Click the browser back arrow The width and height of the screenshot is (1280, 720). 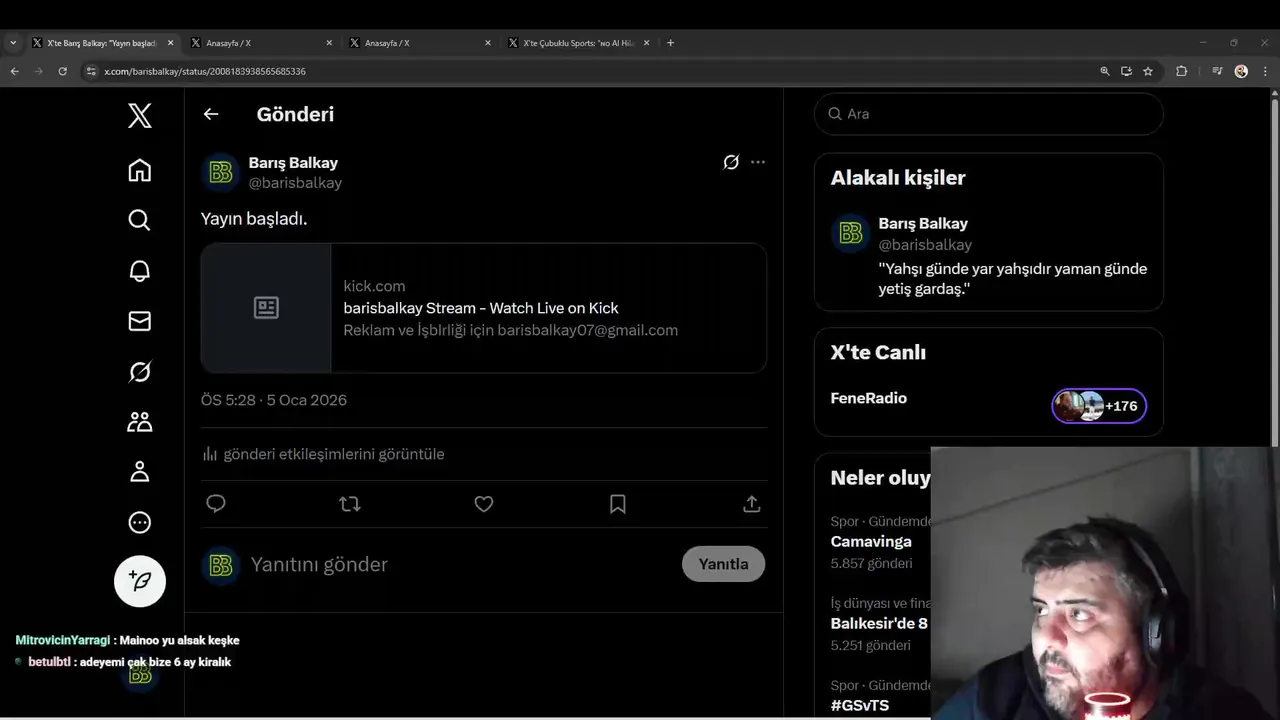[14, 71]
